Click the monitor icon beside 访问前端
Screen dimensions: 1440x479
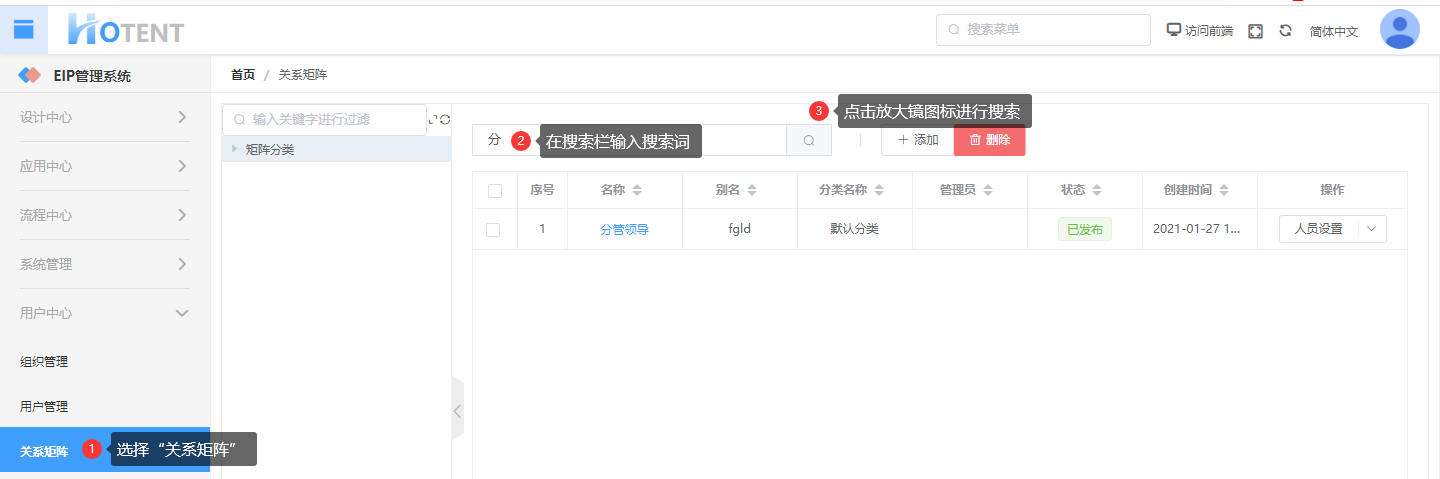(x=1174, y=30)
